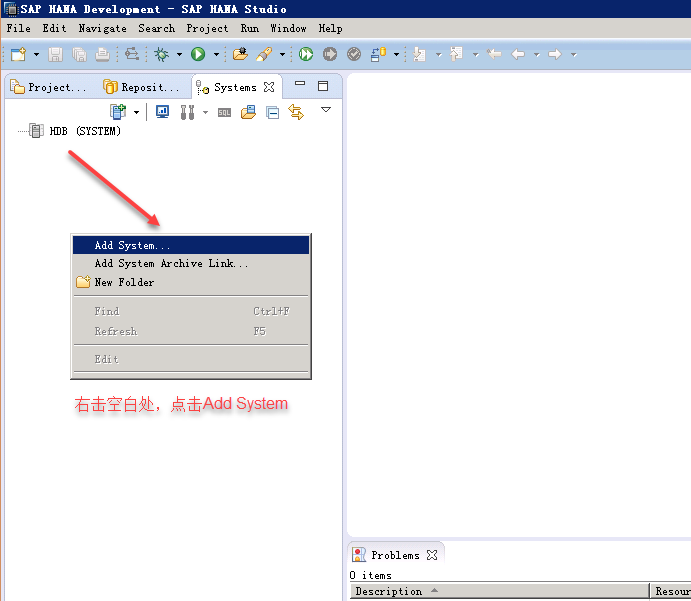Click the Resource column header in Problems
This screenshot has width=691, height=601.
[672, 591]
